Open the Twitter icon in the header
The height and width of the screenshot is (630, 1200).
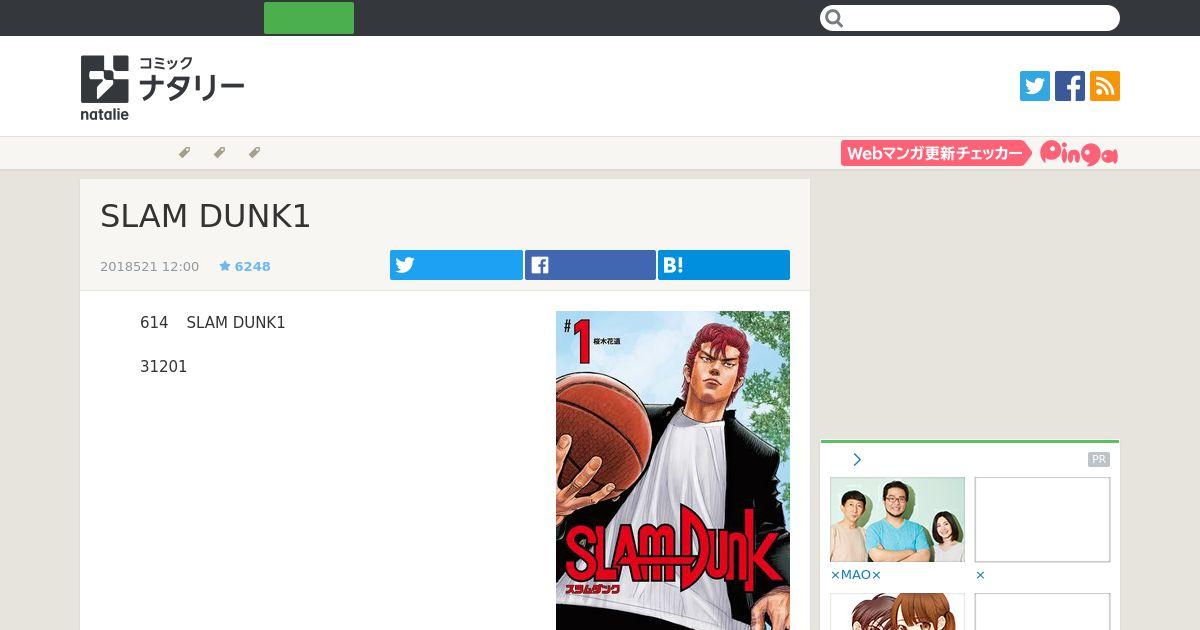click(1035, 86)
